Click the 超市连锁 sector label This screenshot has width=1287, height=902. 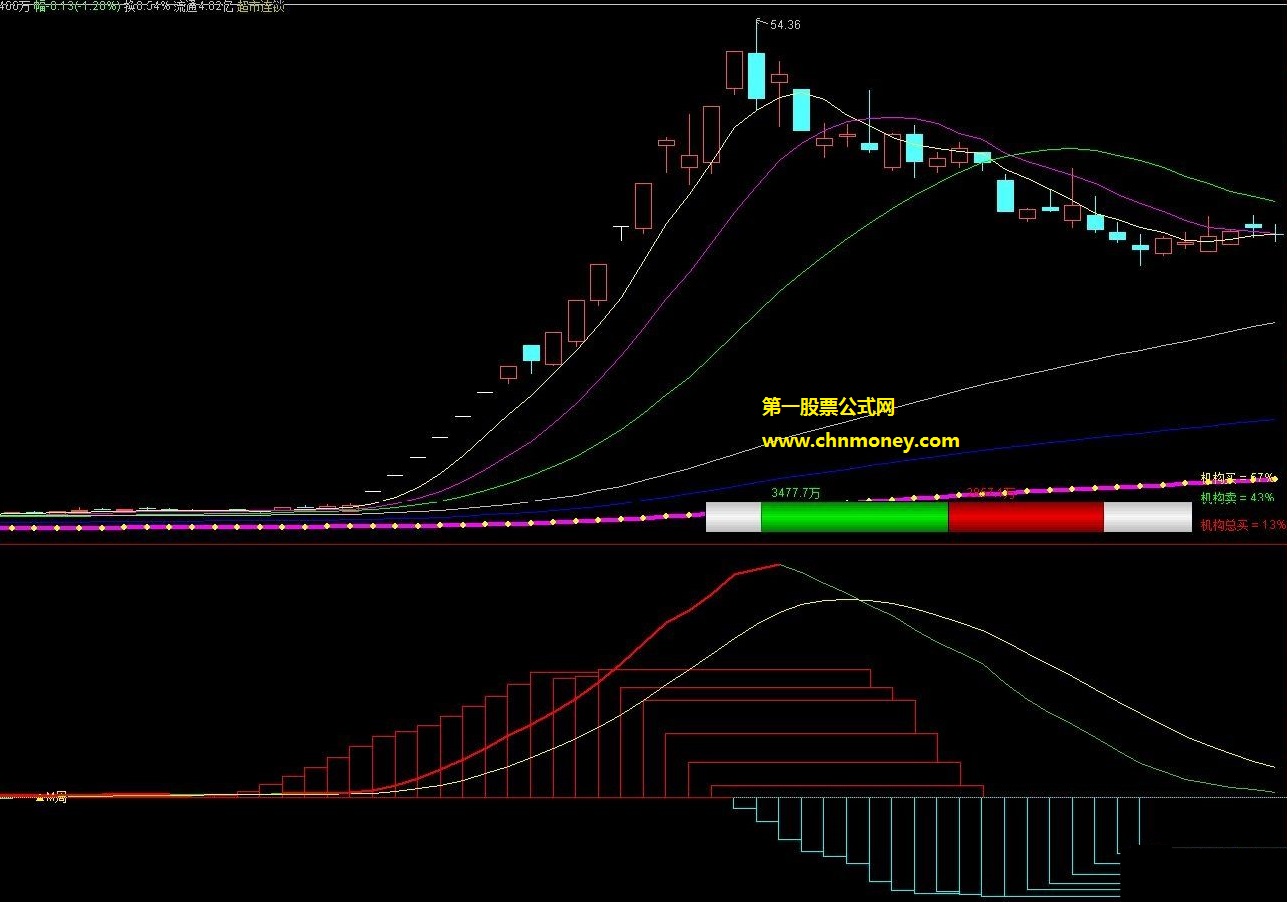pyautogui.click(x=260, y=6)
